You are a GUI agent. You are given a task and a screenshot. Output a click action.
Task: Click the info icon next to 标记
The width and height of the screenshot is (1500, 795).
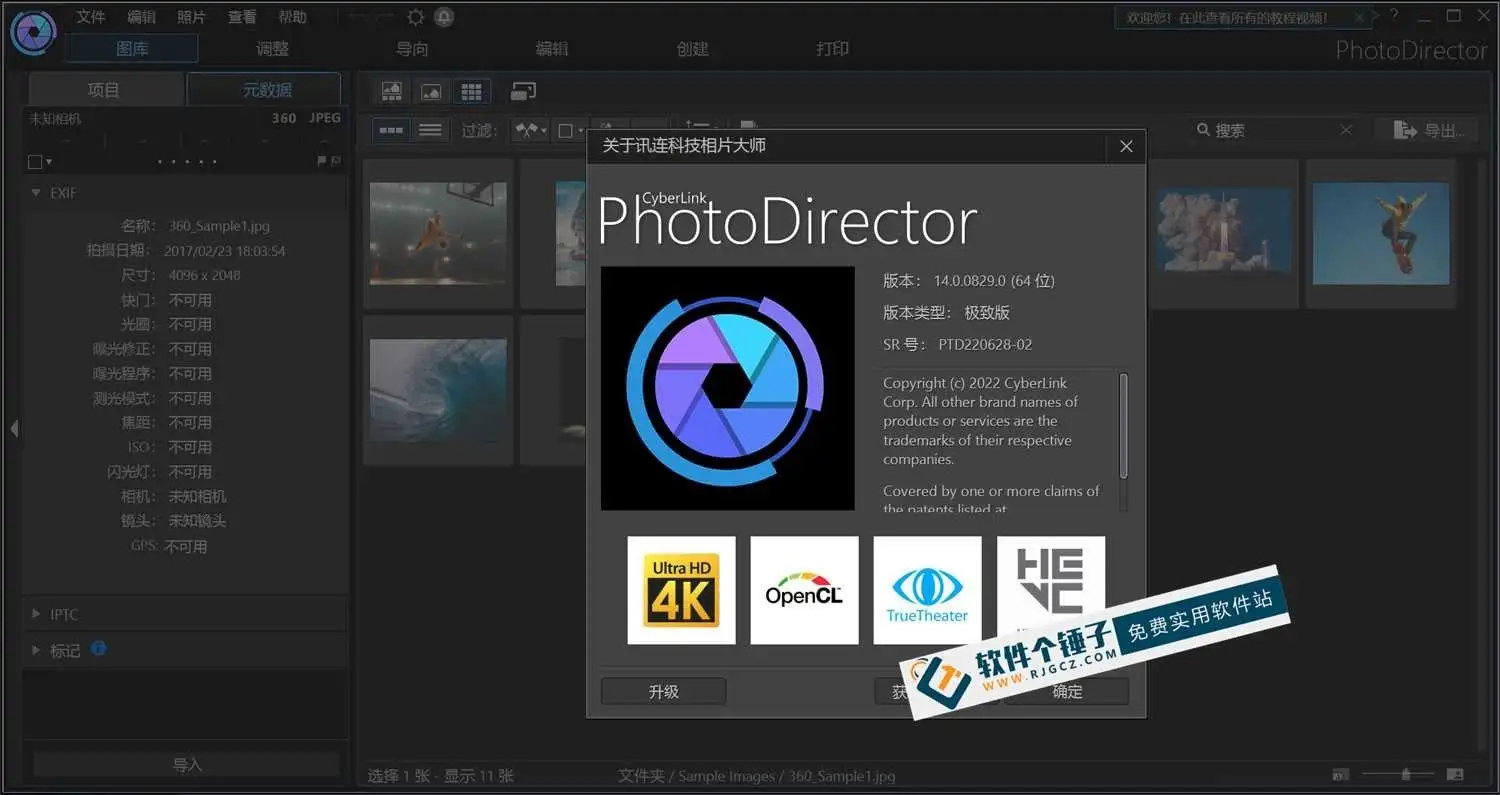(97, 649)
